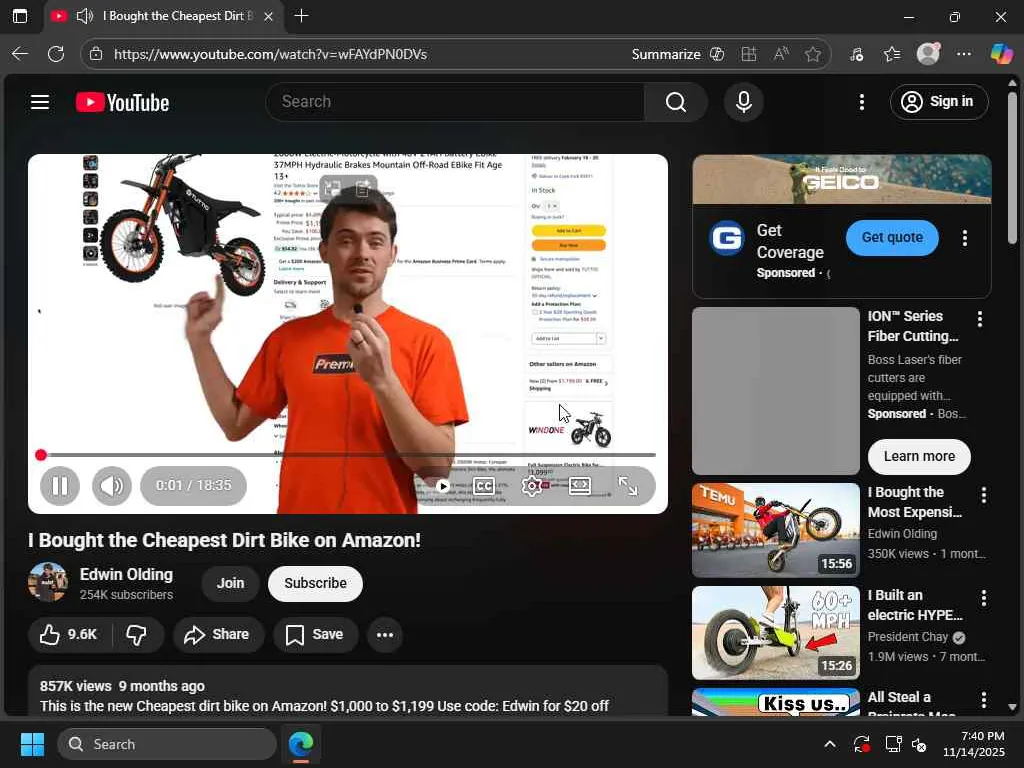Open options for 'I Built an electric HYPE...'
The width and height of the screenshot is (1024, 768).
coord(984,598)
